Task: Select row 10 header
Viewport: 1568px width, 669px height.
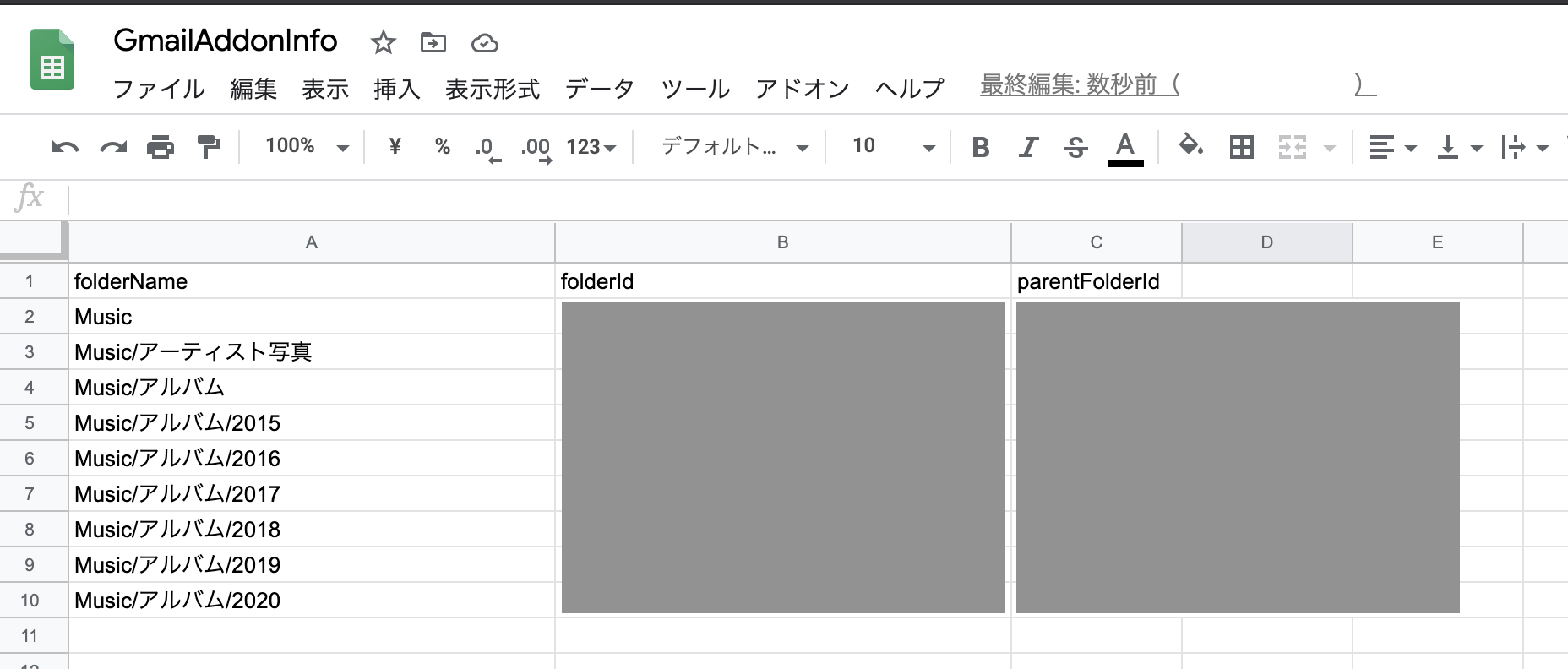Action: pos(34,601)
